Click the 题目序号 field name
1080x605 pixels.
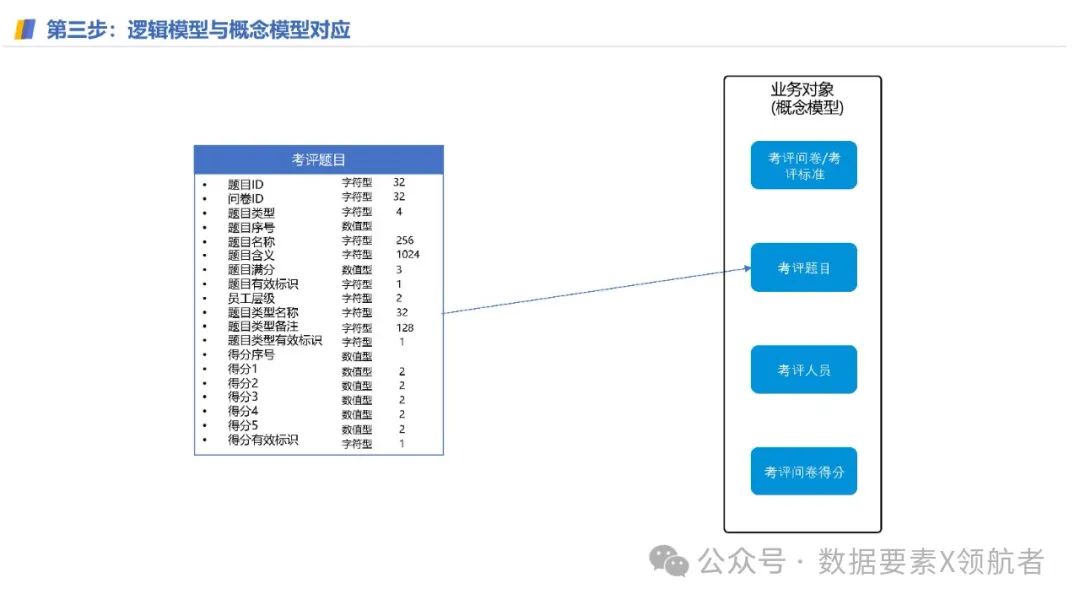click(251, 227)
